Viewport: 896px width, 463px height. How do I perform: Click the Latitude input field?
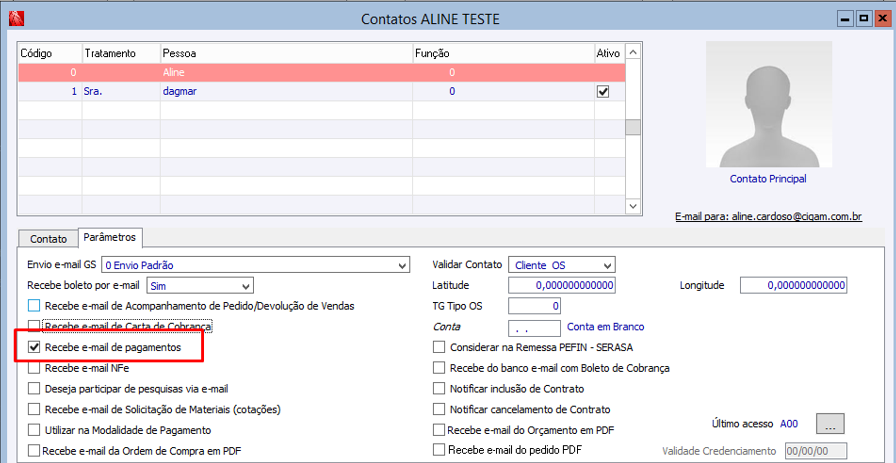pos(561,286)
